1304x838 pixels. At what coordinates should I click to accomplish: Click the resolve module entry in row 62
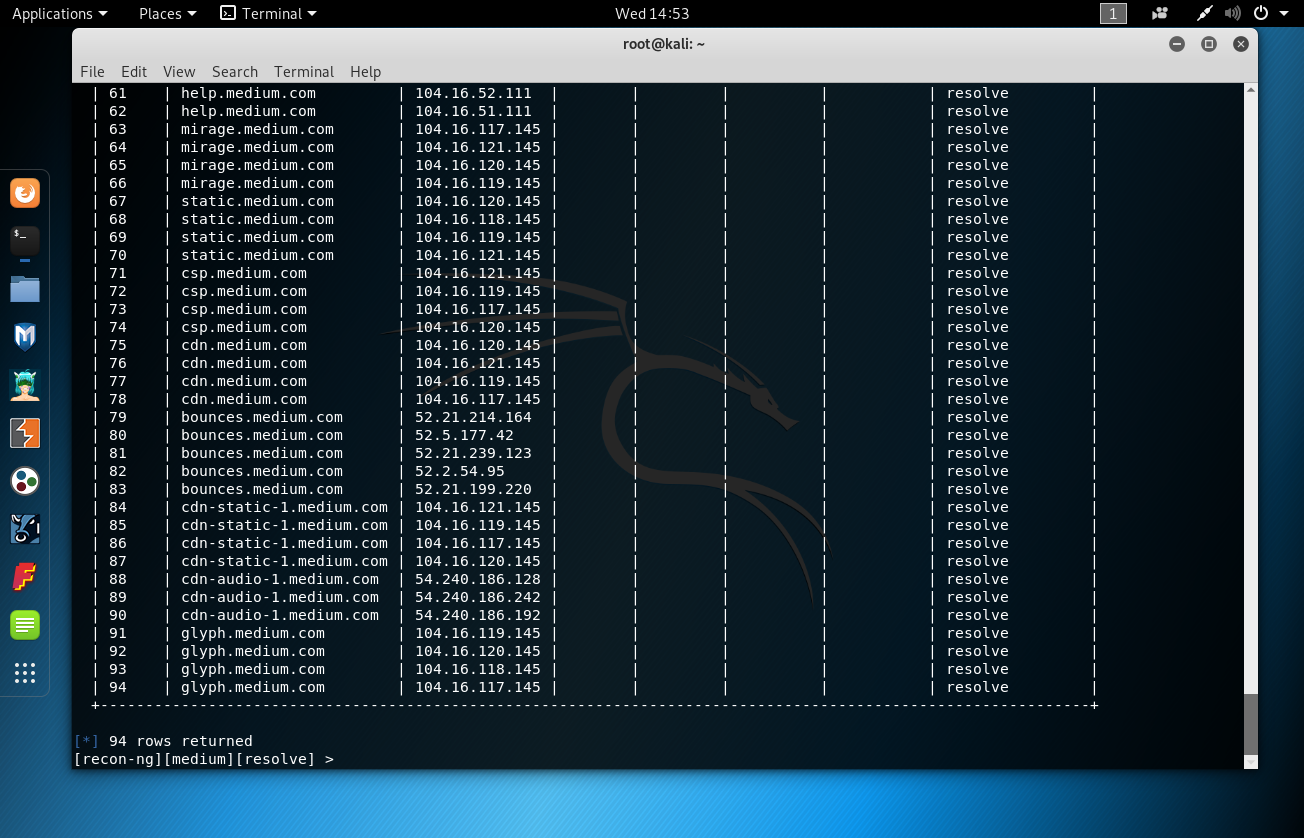[x=978, y=111]
